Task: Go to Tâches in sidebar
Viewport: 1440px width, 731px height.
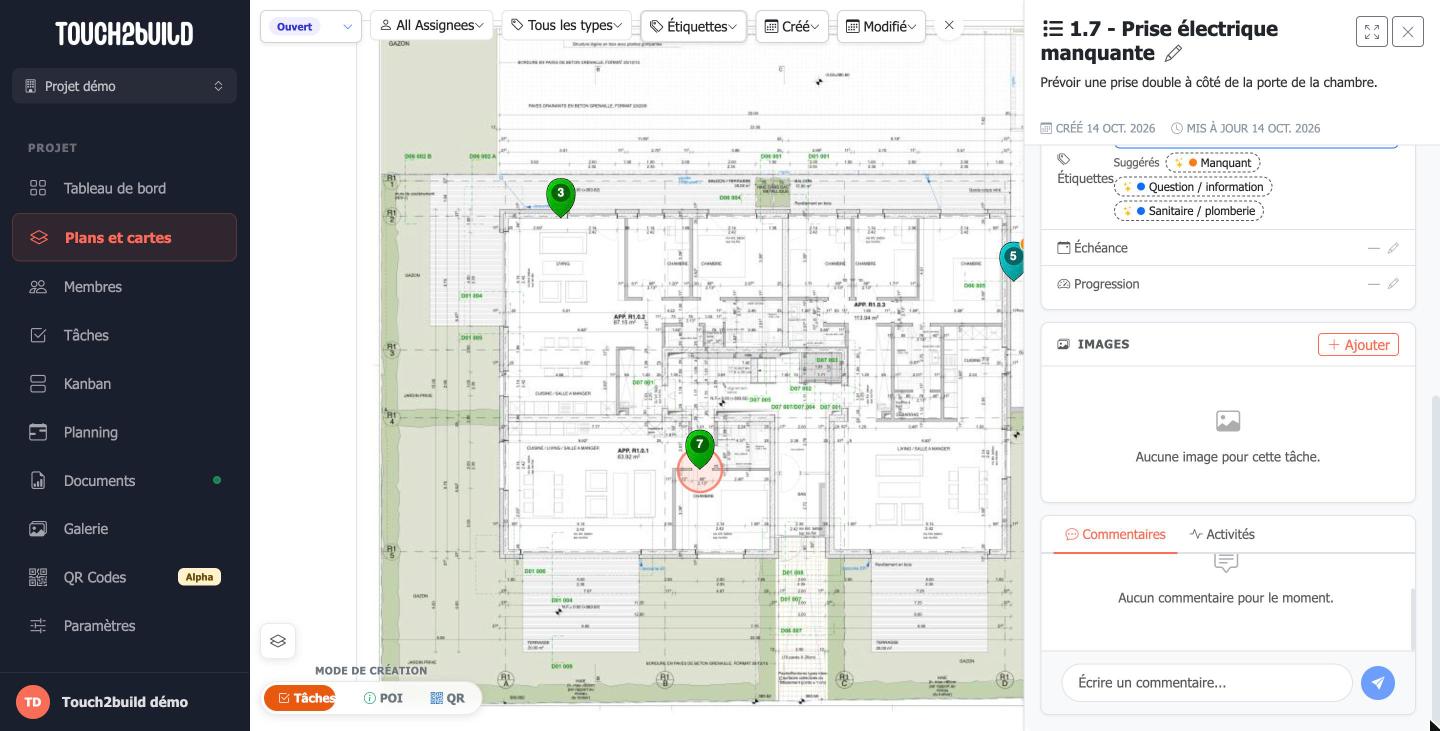Action: coord(124,335)
